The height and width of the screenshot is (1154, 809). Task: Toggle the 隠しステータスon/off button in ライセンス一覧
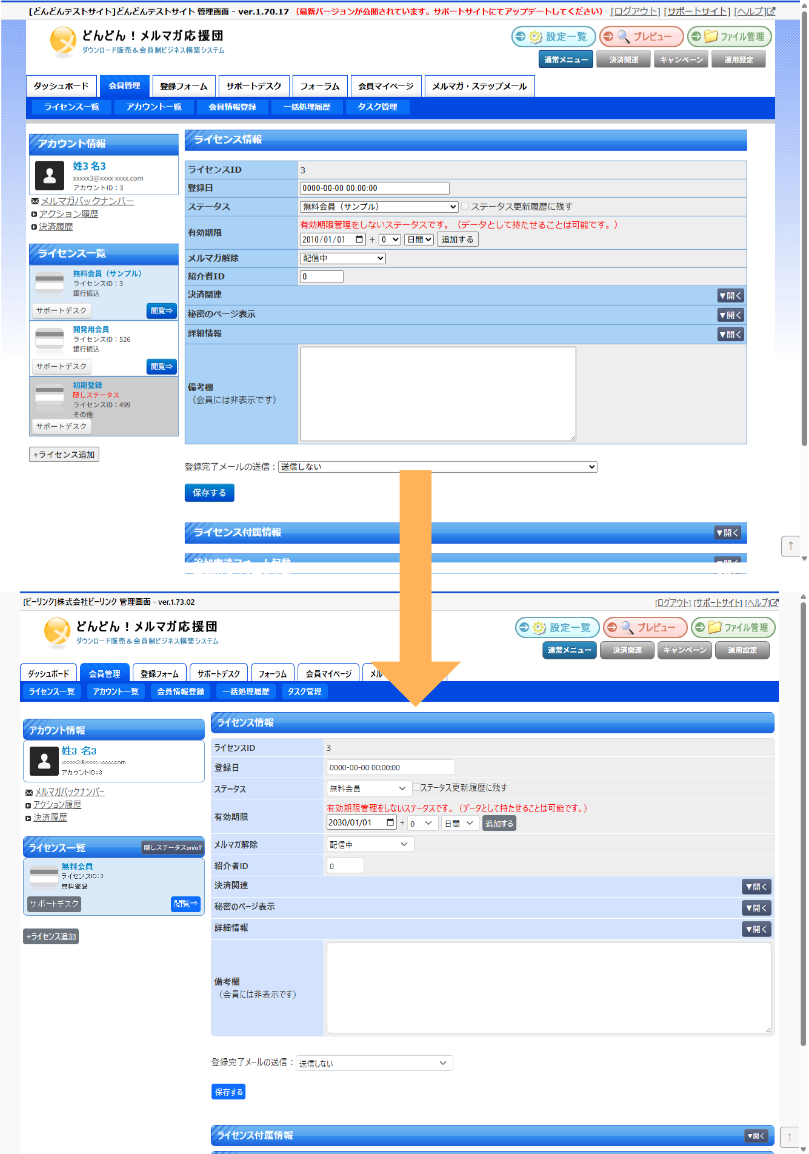[172, 848]
